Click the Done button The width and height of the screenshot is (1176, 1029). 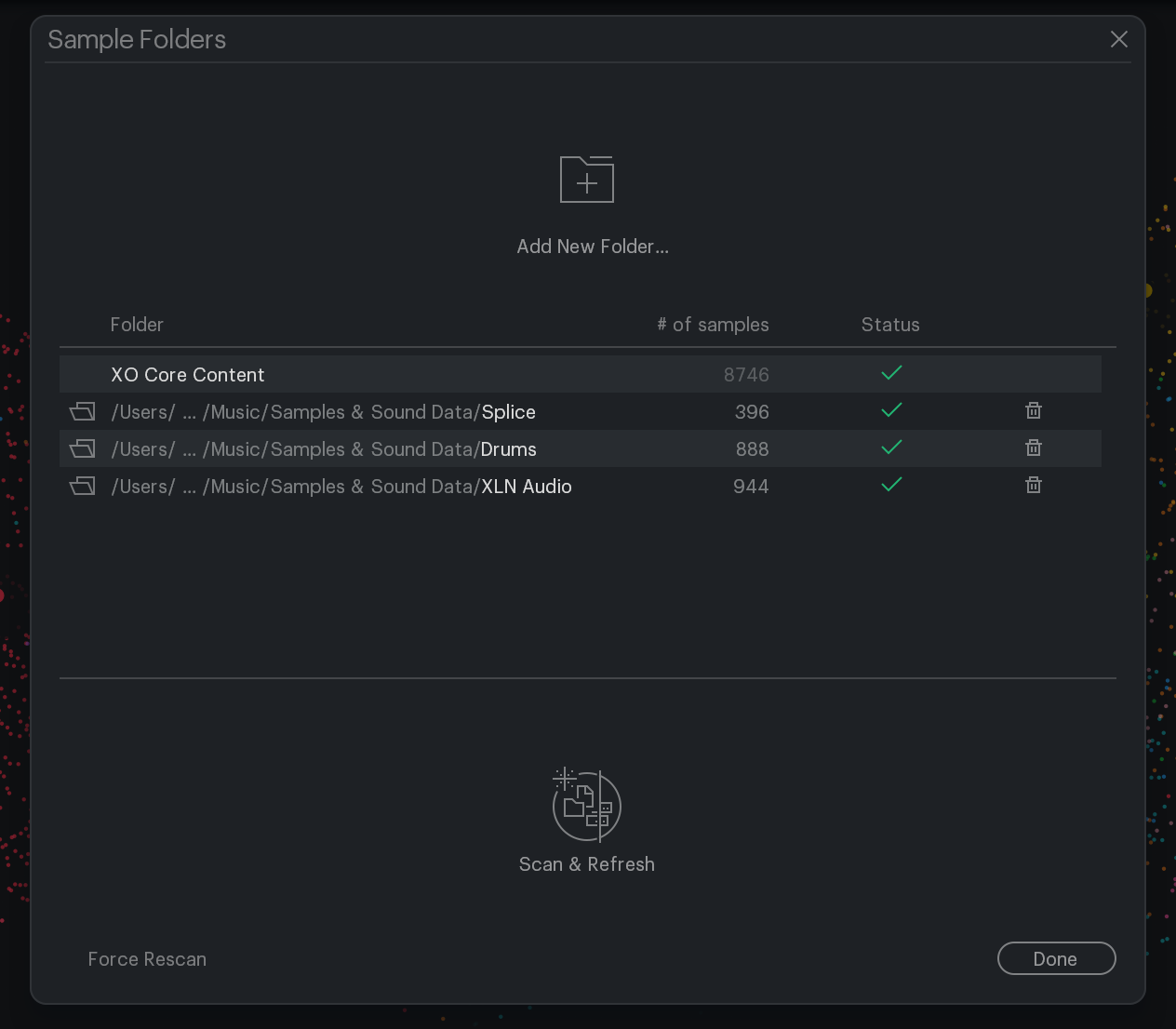(1056, 958)
